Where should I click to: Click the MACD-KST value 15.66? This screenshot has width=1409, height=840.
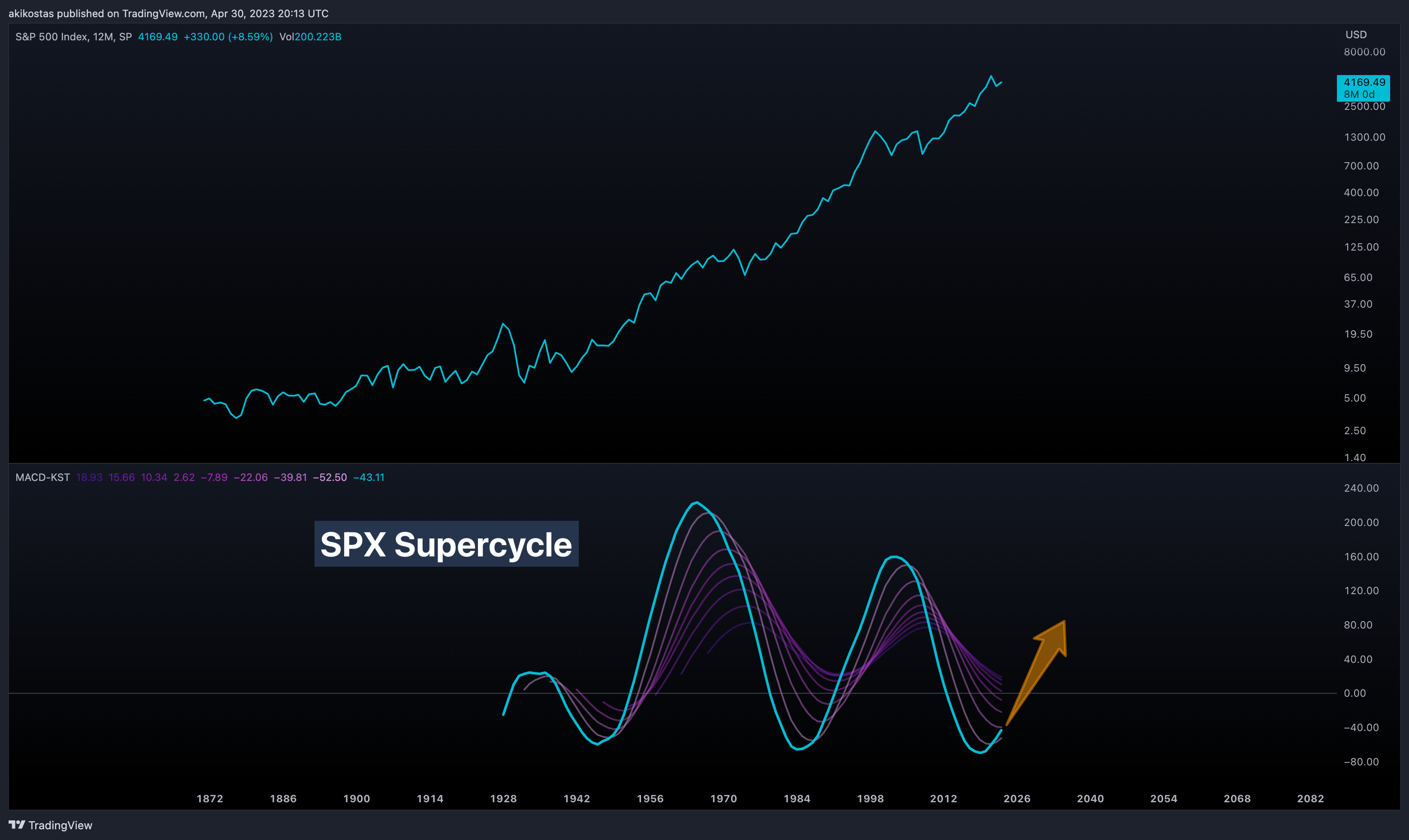tap(122, 477)
